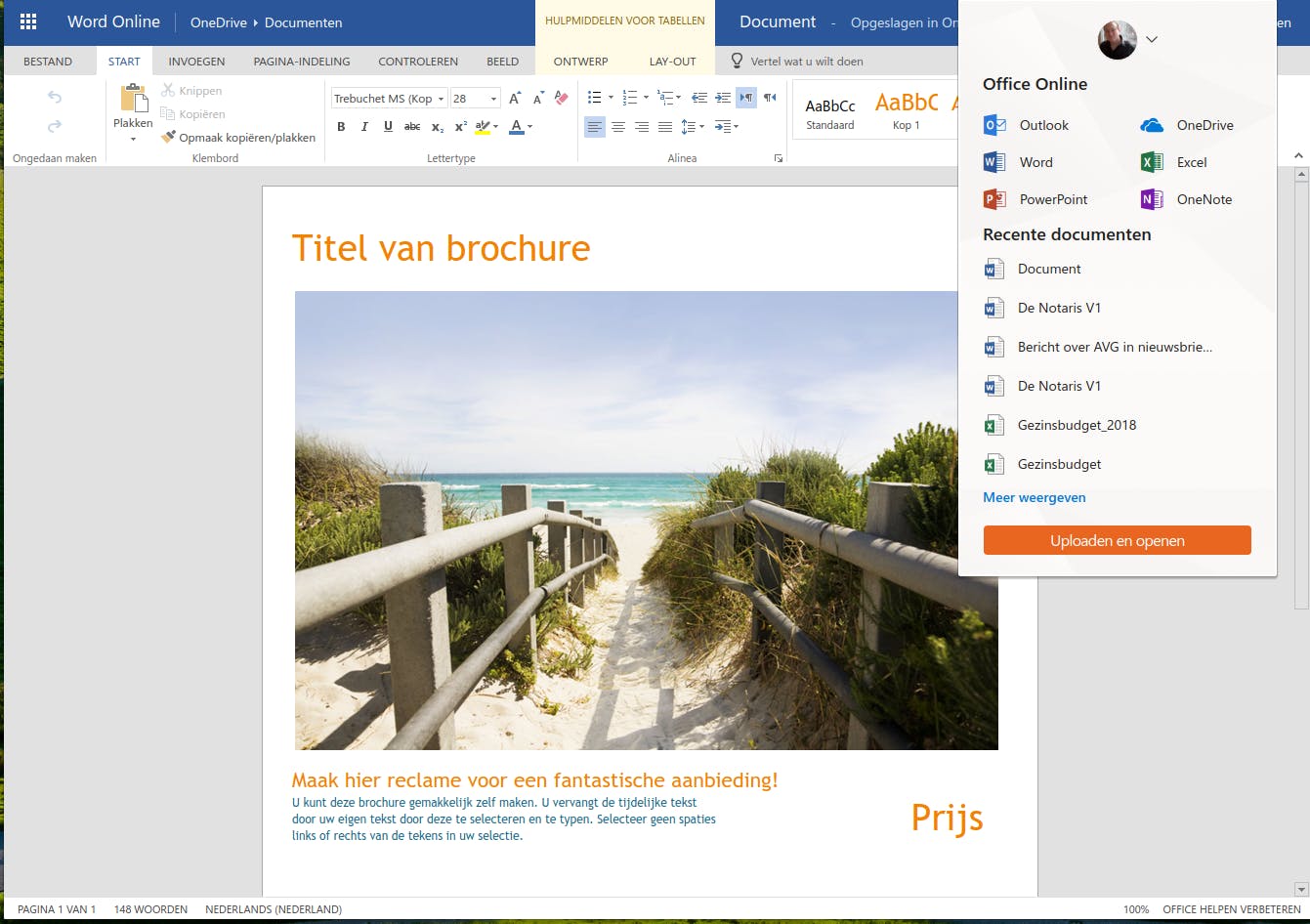Image resolution: width=1310 pixels, height=924 pixels.
Task: Open Meer weergeven link for recent documents
Action: point(1034,497)
